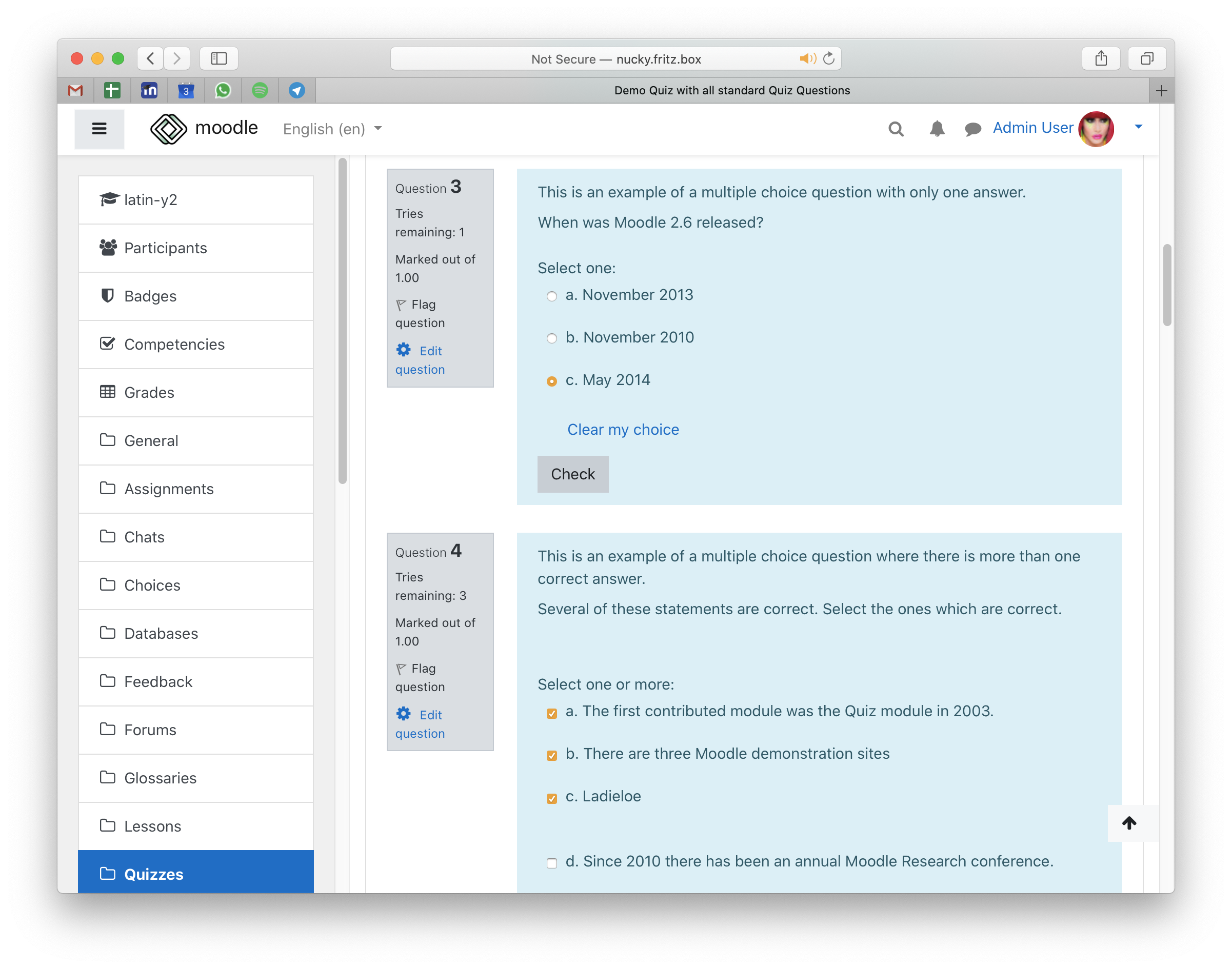Toggle Safari sidebar button
The image size is (1232, 969).
(x=219, y=58)
